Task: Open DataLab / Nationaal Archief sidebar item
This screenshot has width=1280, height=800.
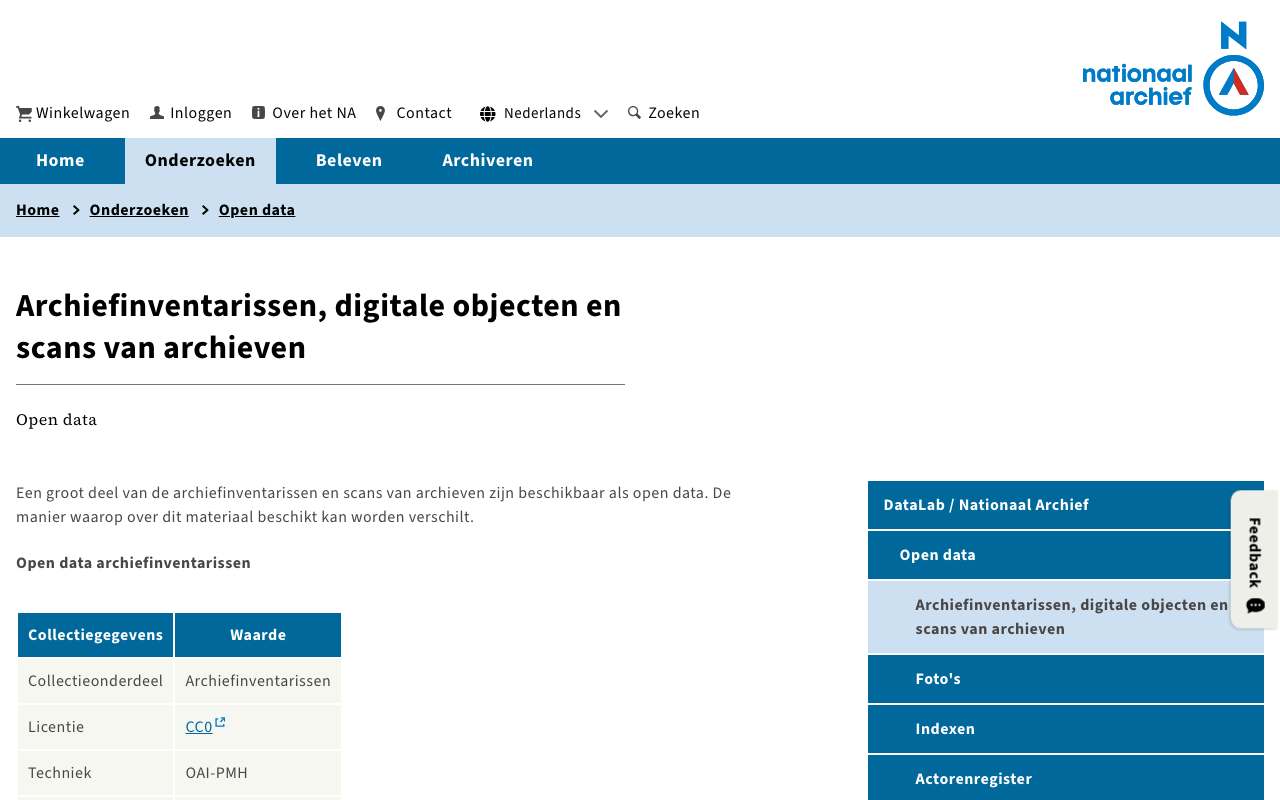Action: [x=1066, y=505]
